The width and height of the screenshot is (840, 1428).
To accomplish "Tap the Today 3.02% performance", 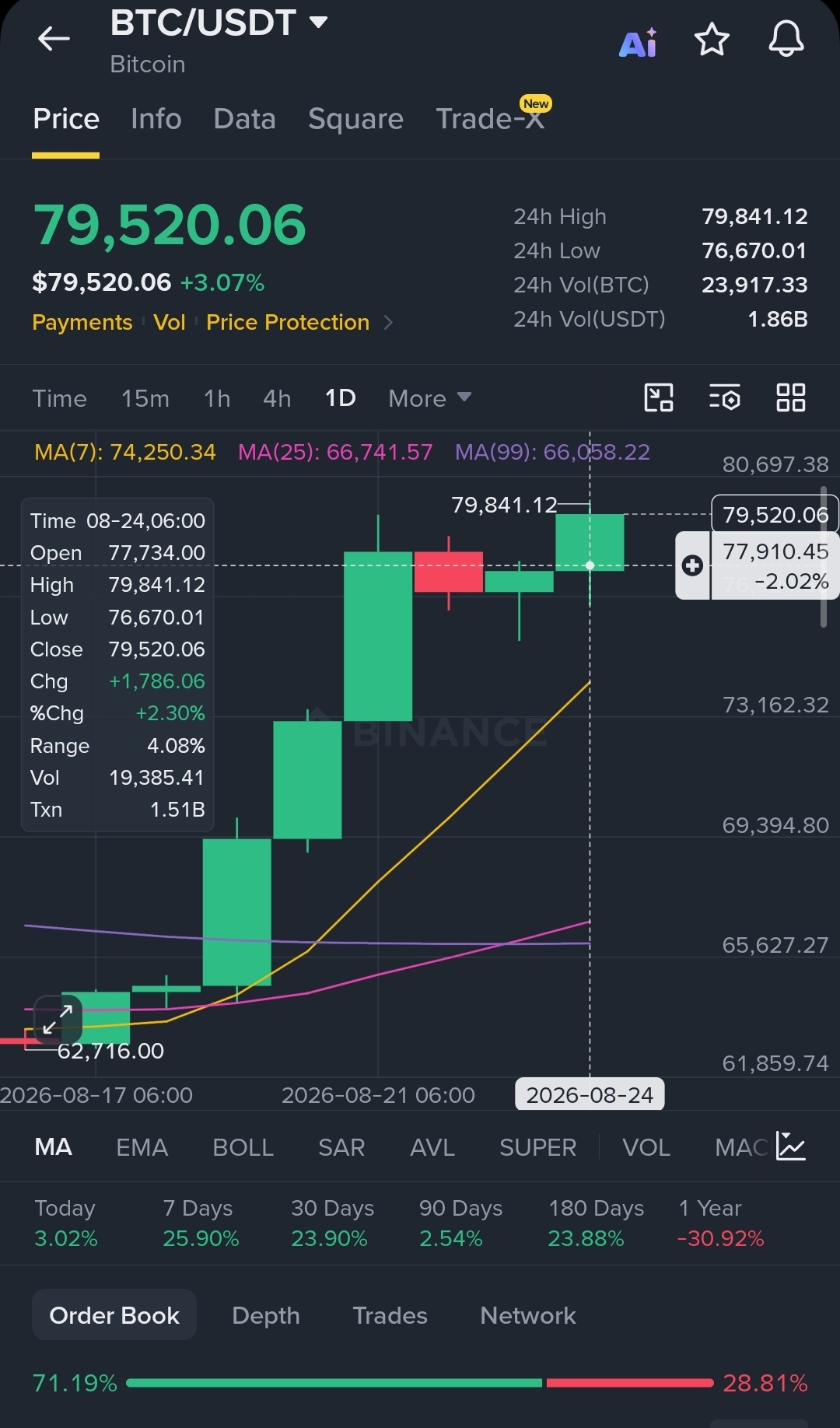I will (x=66, y=1223).
